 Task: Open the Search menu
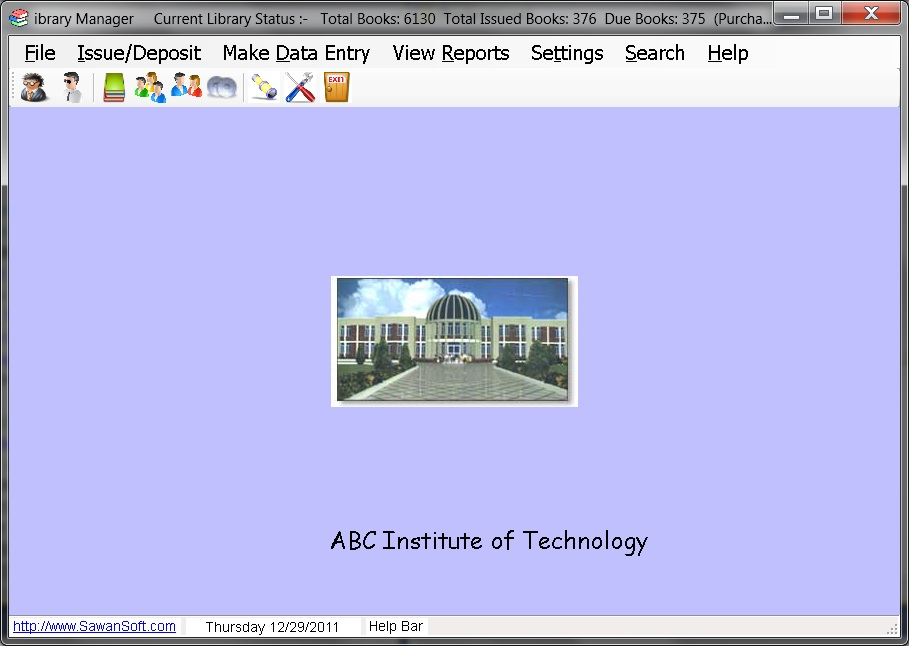coord(654,53)
